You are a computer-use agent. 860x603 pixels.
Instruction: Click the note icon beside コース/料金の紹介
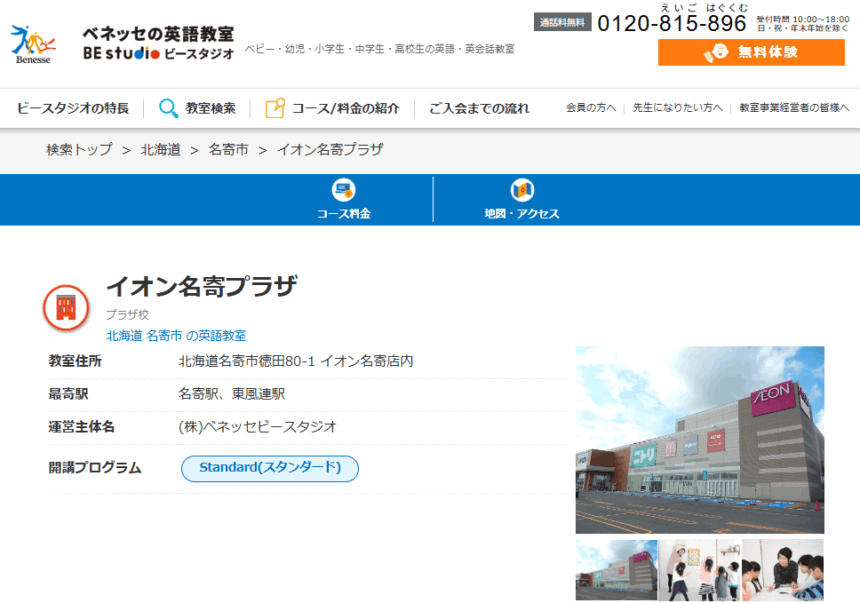coord(275,108)
